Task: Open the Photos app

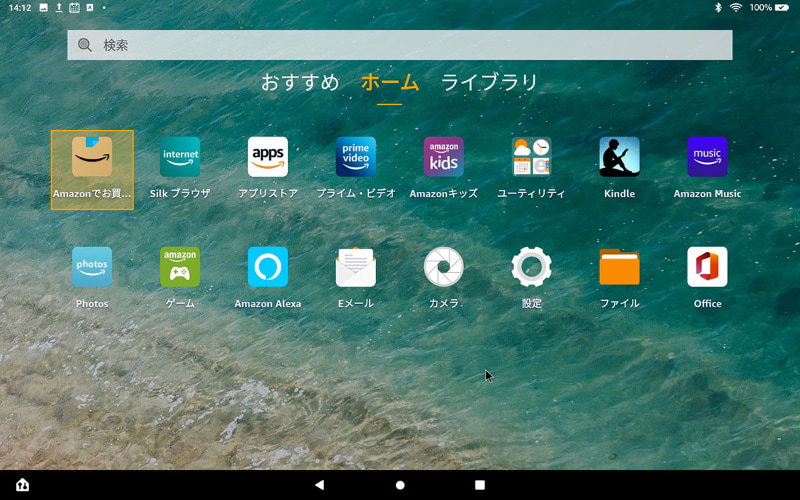Action: pyautogui.click(x=92, y=267)
